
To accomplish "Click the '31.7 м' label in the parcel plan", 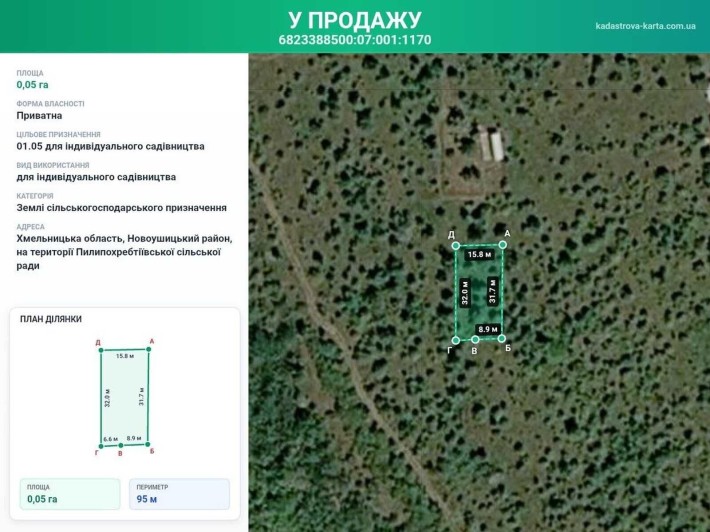I will [x=141, y=396].
